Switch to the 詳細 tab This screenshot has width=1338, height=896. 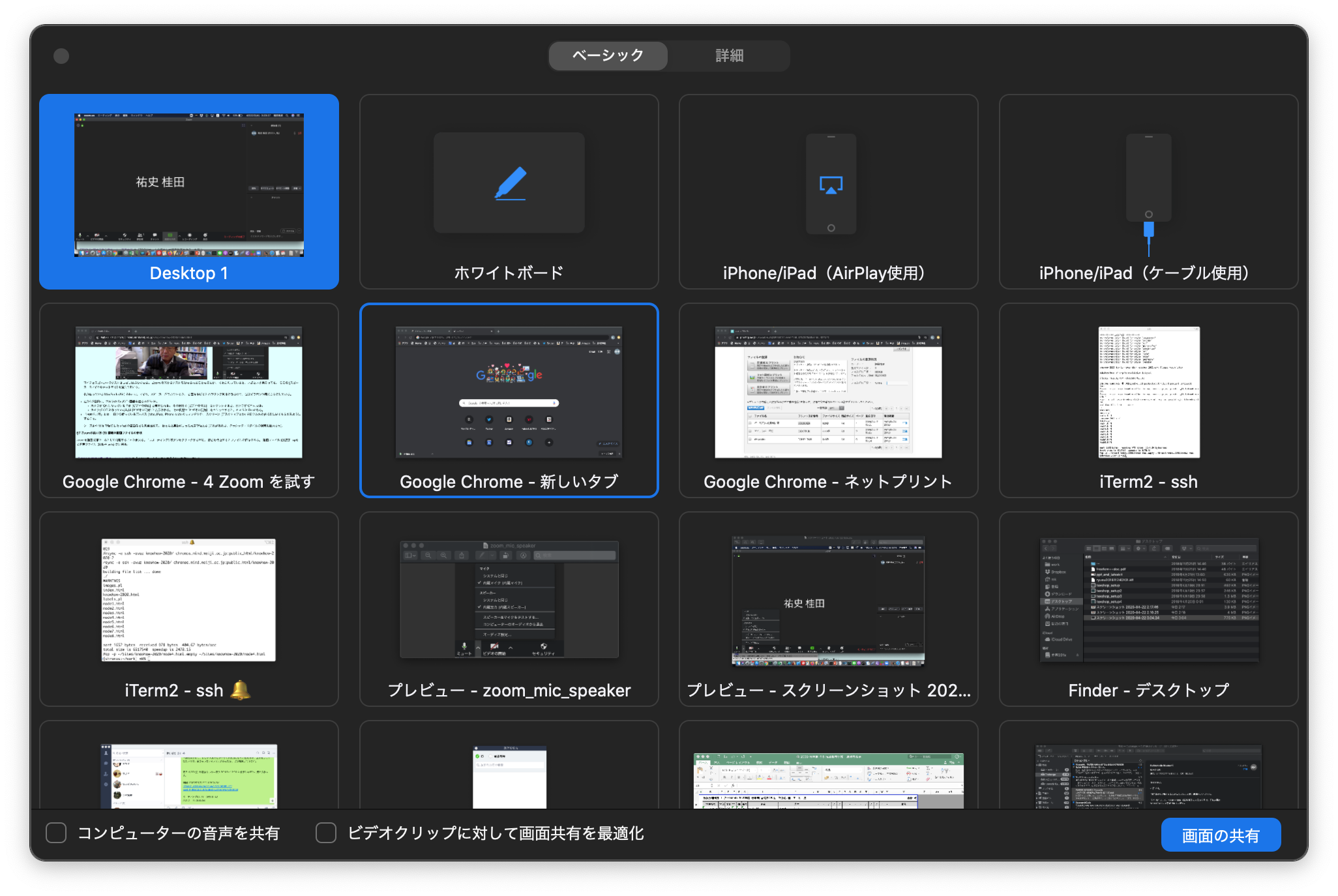point(729,56)
